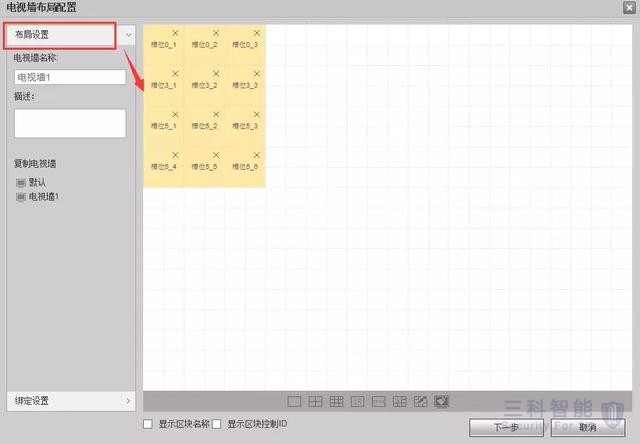Delete slot 槽位5_6 using its X
The image size is (640, 444).
[257, 155]
